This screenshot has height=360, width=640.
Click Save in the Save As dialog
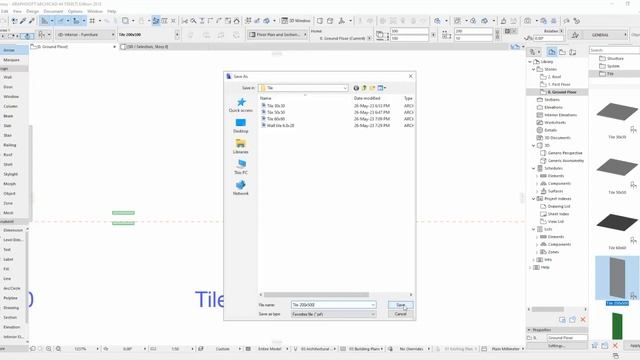tap(400, 305)
